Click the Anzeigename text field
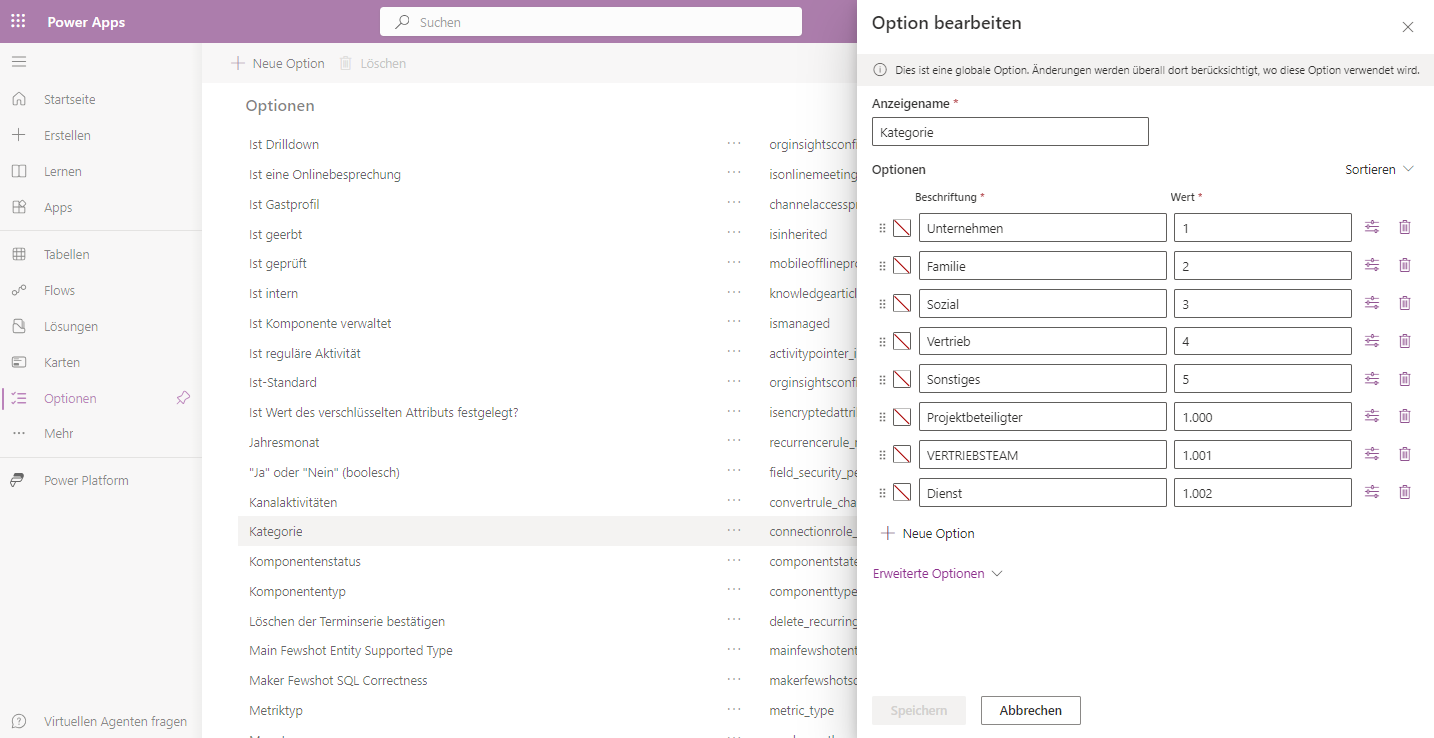 1010,132
